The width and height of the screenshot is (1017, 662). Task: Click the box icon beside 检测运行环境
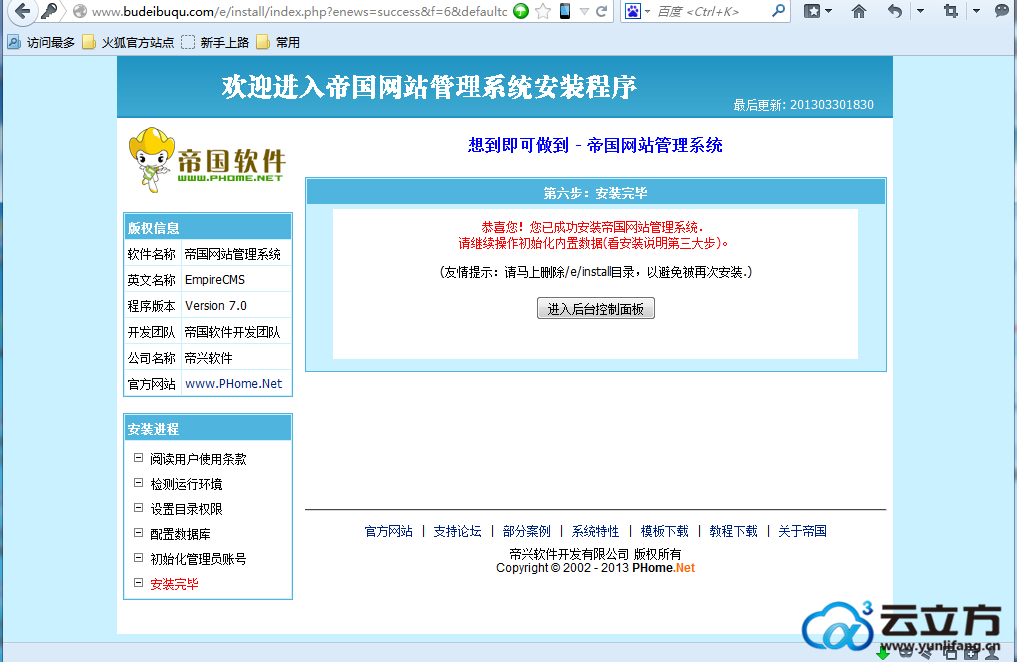[x=138, y=482]
